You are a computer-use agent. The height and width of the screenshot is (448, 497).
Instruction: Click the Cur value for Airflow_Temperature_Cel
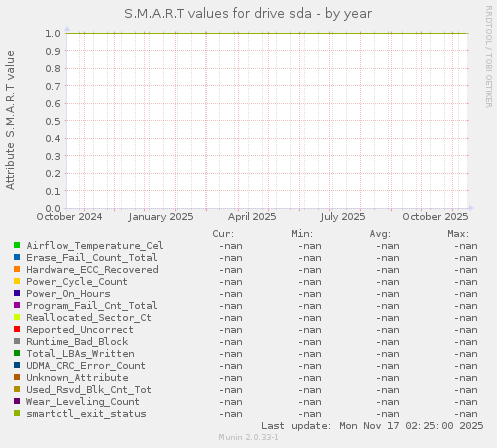coord(231,246)
